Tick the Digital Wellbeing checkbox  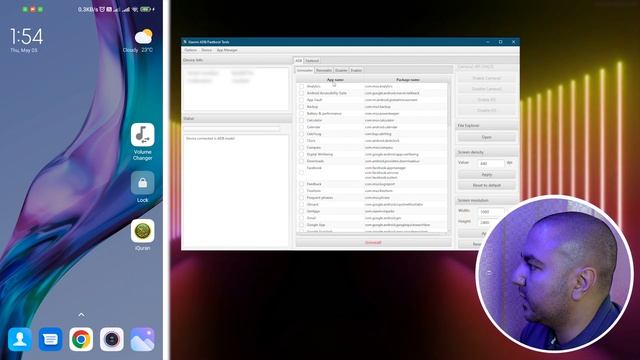pyautogui.click(x=301, y=154)
